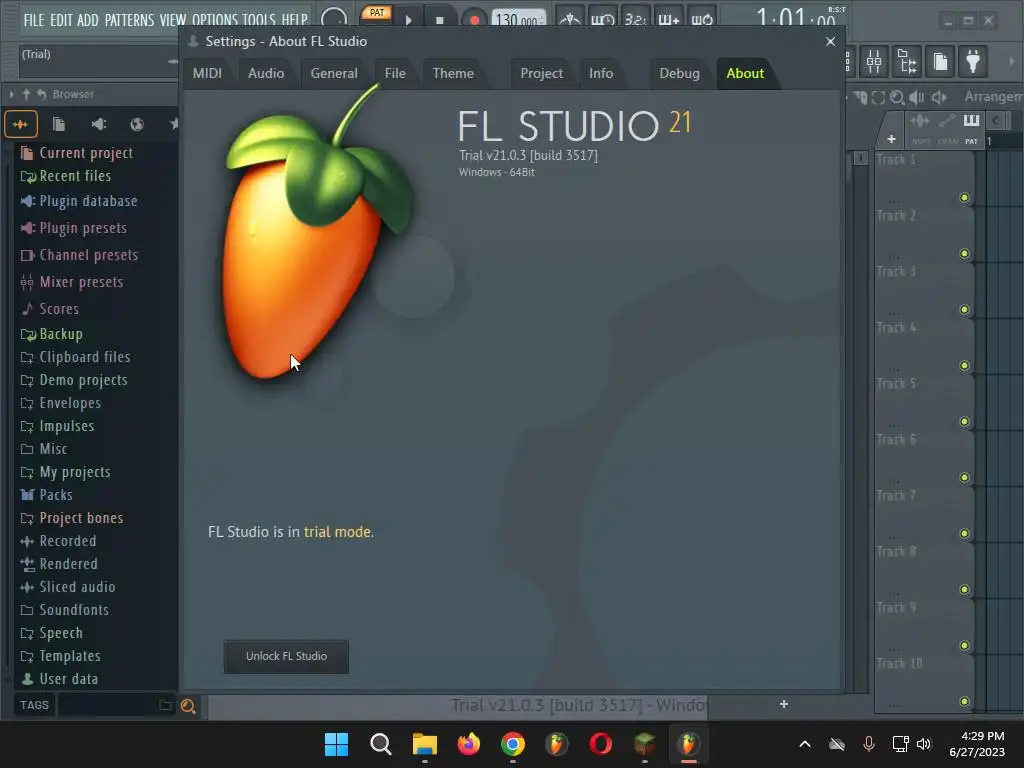
Task: Select the Browser plugins speaker tab icon
Action: (x=99, y=124)
